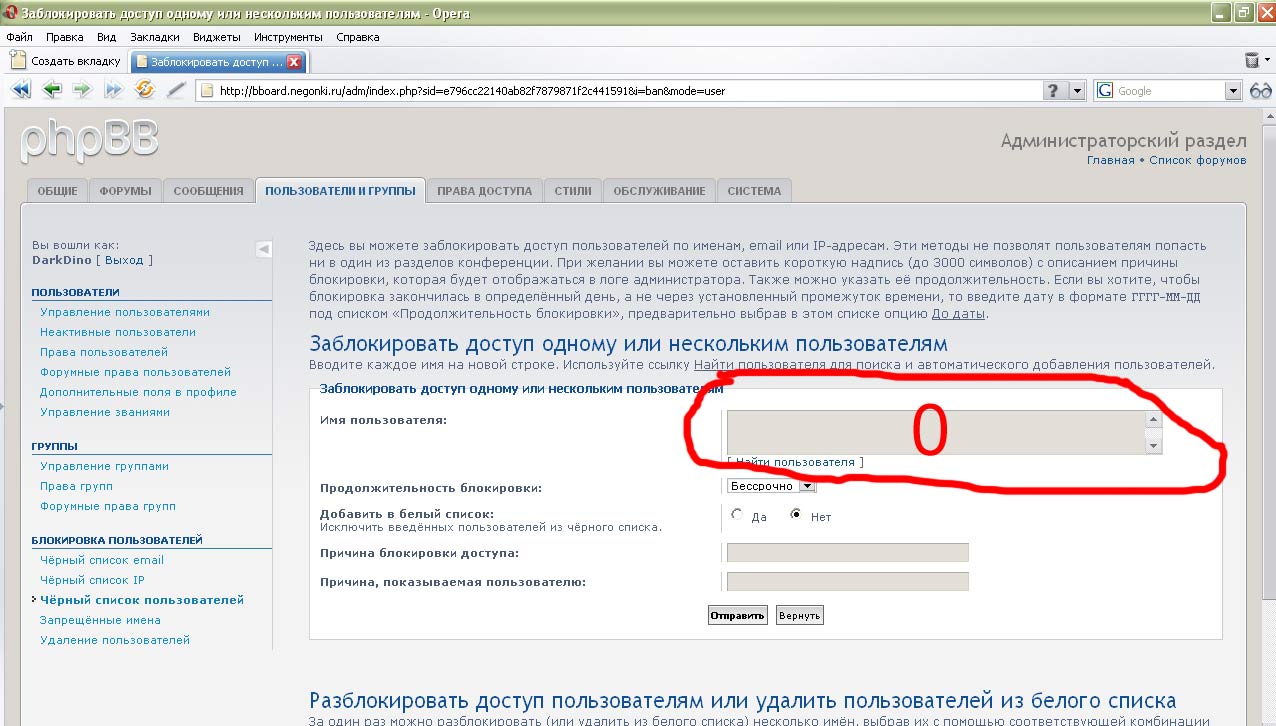
Task: Expand the address bar history dropdown
Action: [x=1077, y=91]
